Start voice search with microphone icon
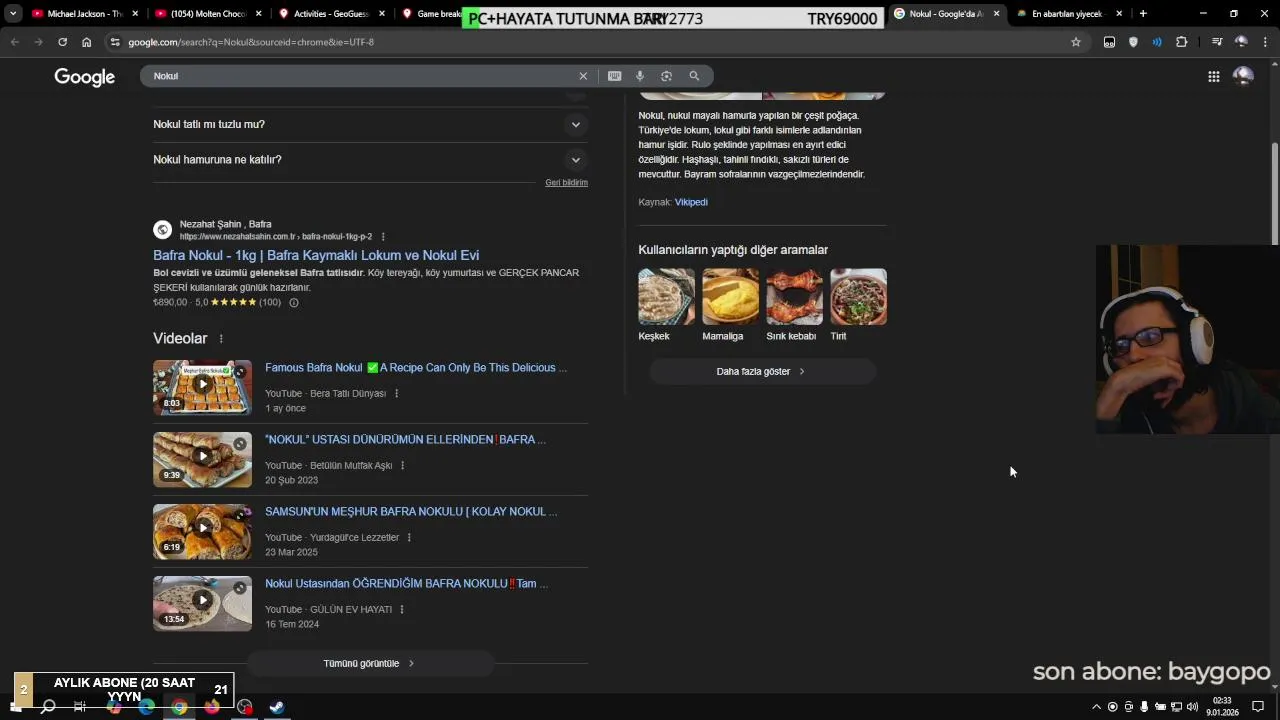Screen dimensions: 1280x720 (x=640, y=76)
